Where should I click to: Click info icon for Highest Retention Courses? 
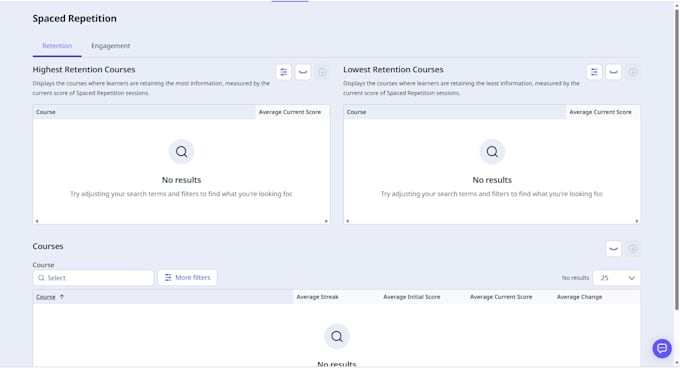pos(322,72)
